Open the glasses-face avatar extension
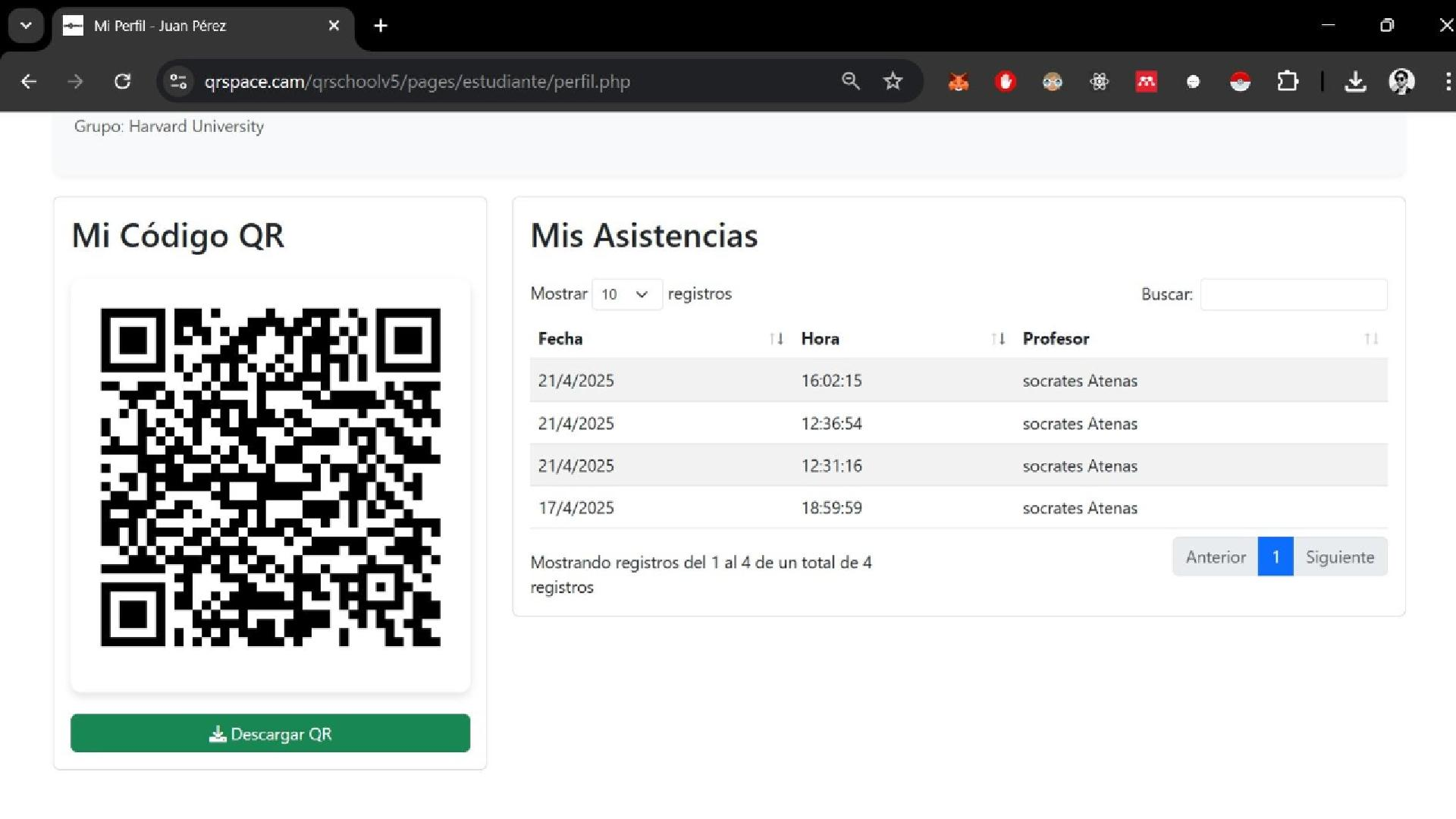1456x819 pixels. point(1053,81)
